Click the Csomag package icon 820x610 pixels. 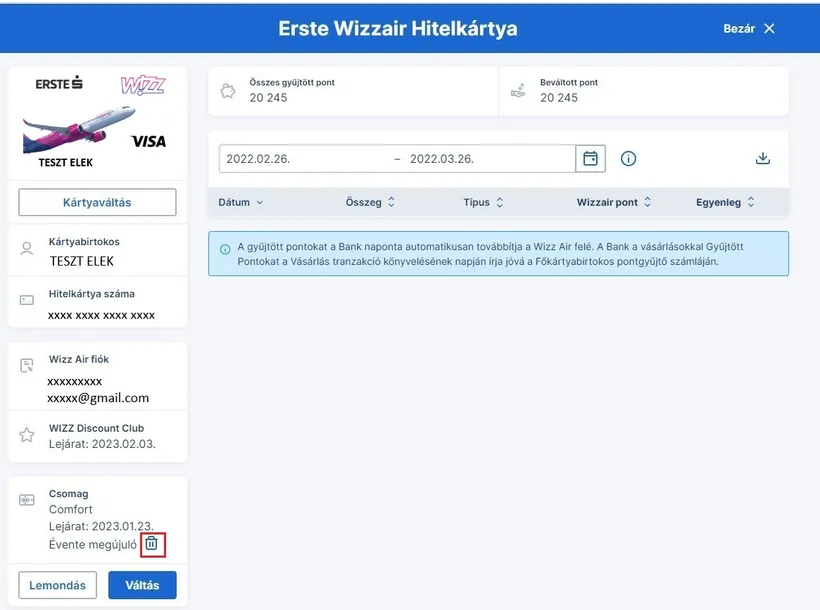point(27,500)
